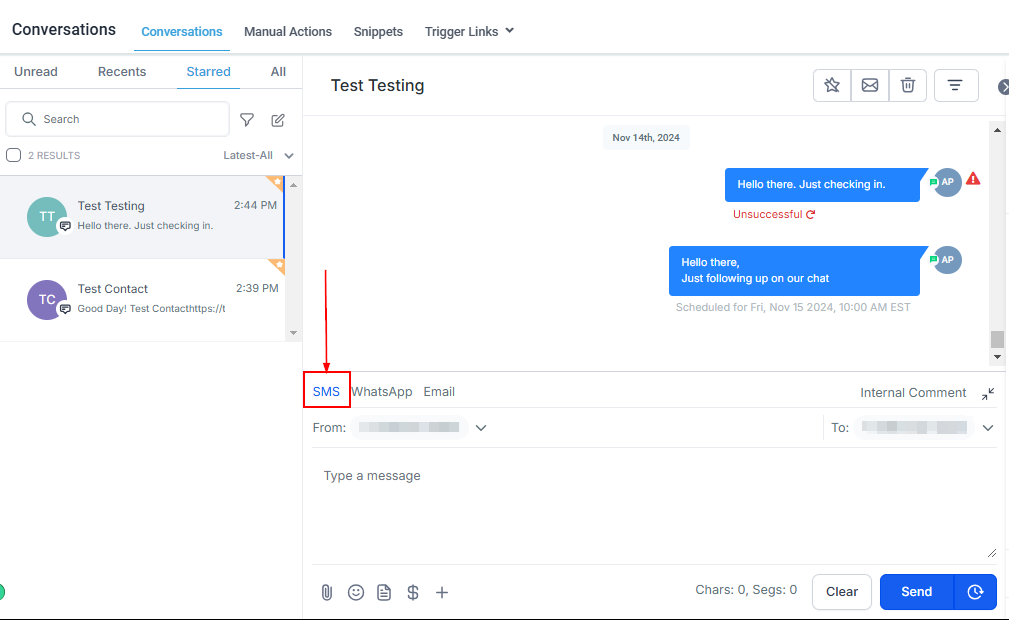
Task: Star the Test Testing conversation
Action: coord(832,85)
